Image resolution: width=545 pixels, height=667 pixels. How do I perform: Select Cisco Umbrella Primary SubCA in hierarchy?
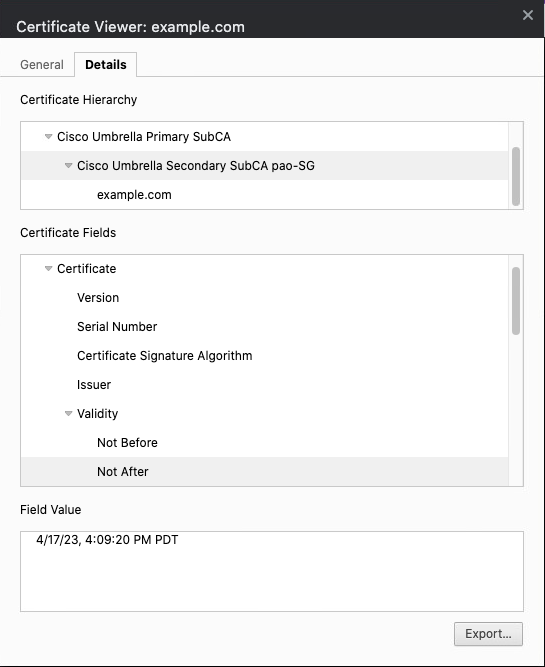(144, 137)
